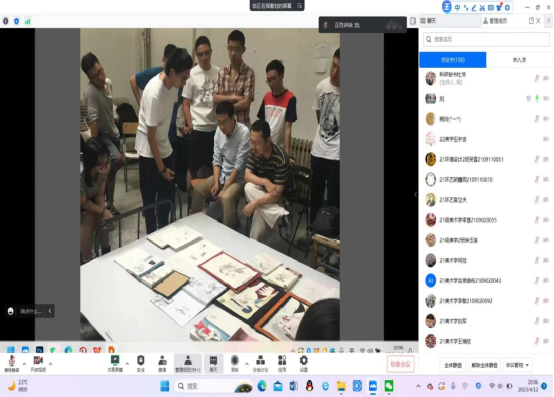The image size is (554, 397).
Task: Switch to the Not Joined members tab
Action: tap(519, 60)
